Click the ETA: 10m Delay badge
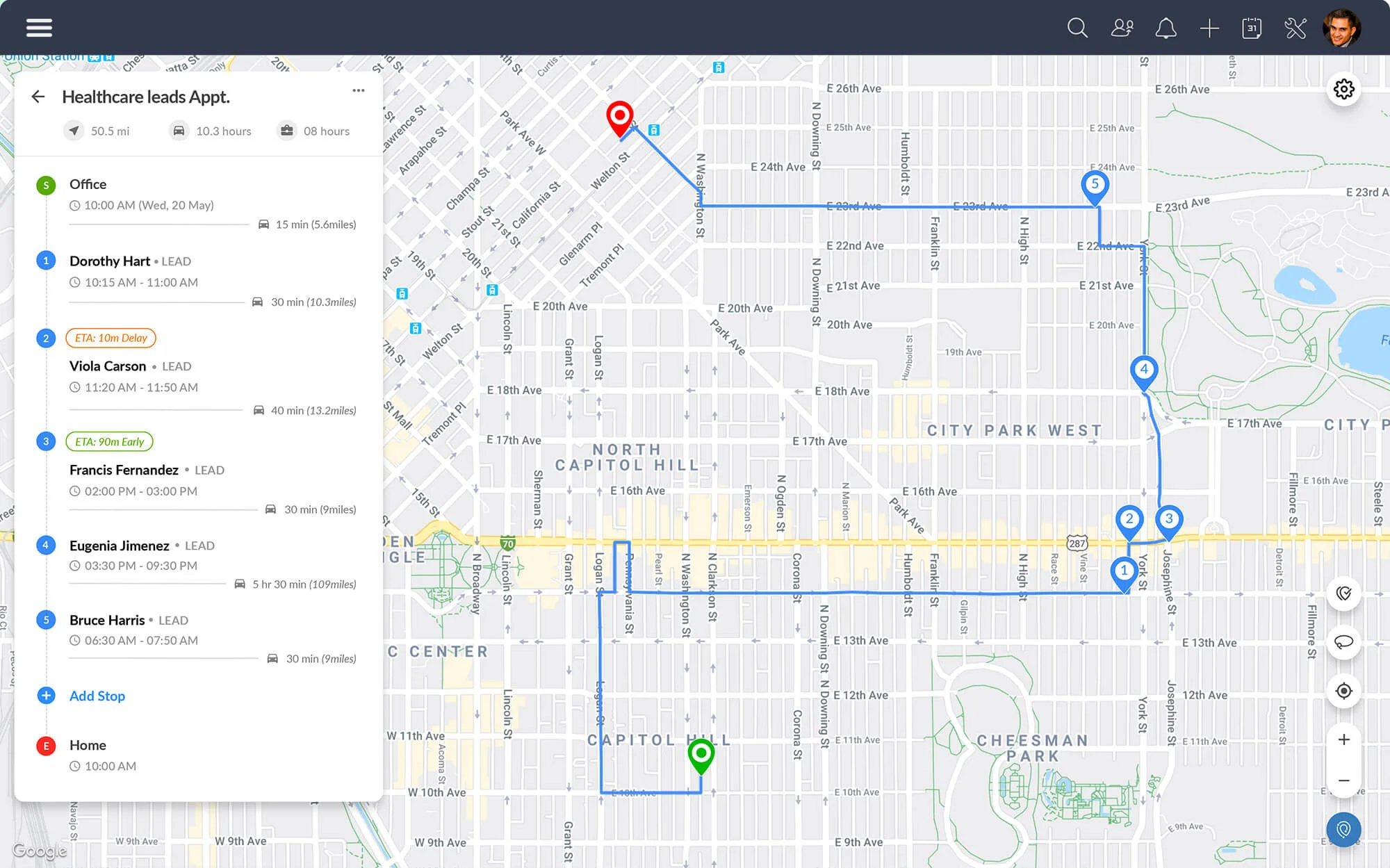 click(x=111, y=338)
